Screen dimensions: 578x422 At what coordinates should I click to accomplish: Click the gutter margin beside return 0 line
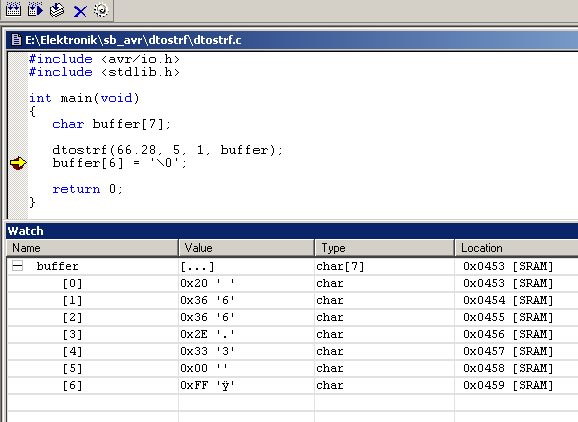coord(18,189)
